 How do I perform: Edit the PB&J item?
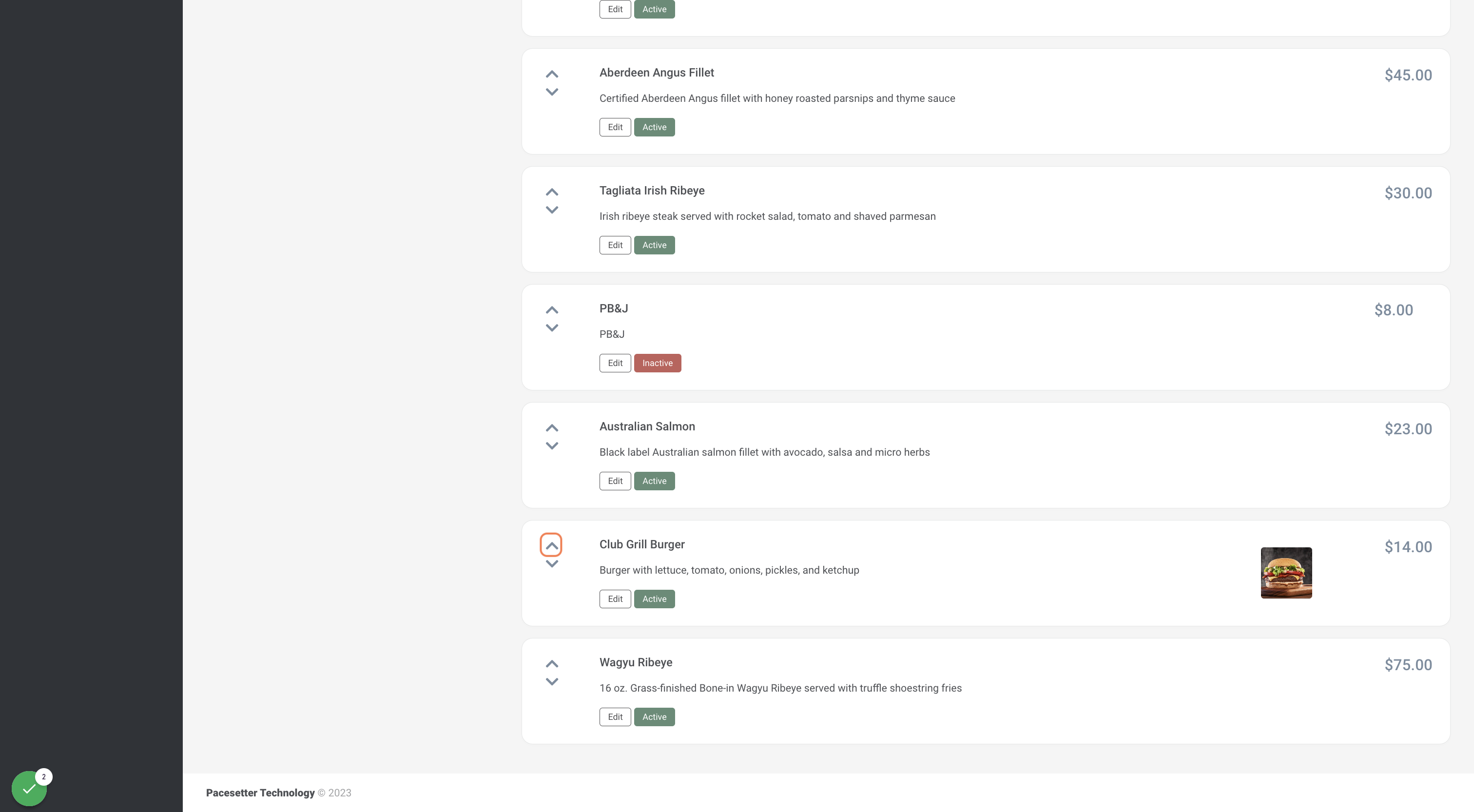pos(615,363)
